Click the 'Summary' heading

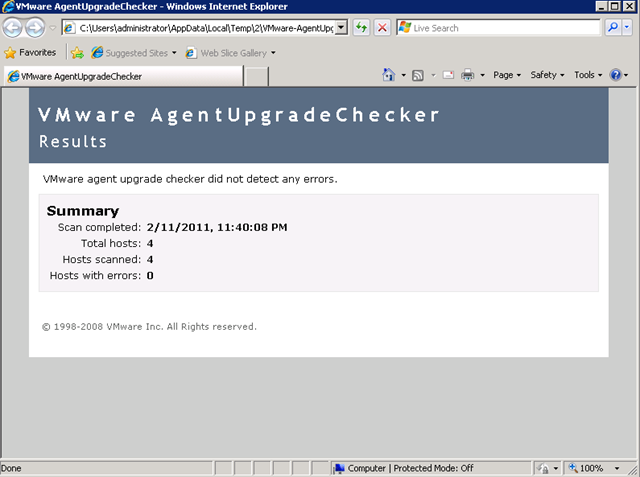tap(83, 211)
